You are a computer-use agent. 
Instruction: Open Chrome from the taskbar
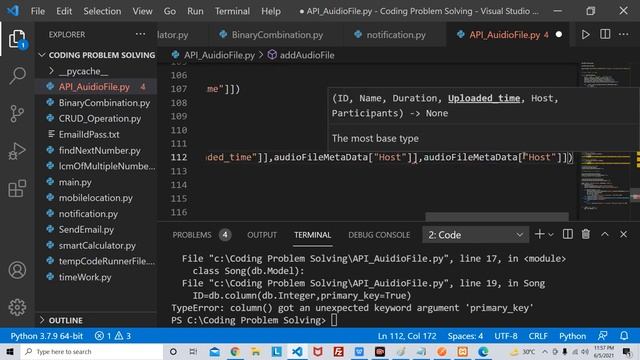click(x=235, y=351)
